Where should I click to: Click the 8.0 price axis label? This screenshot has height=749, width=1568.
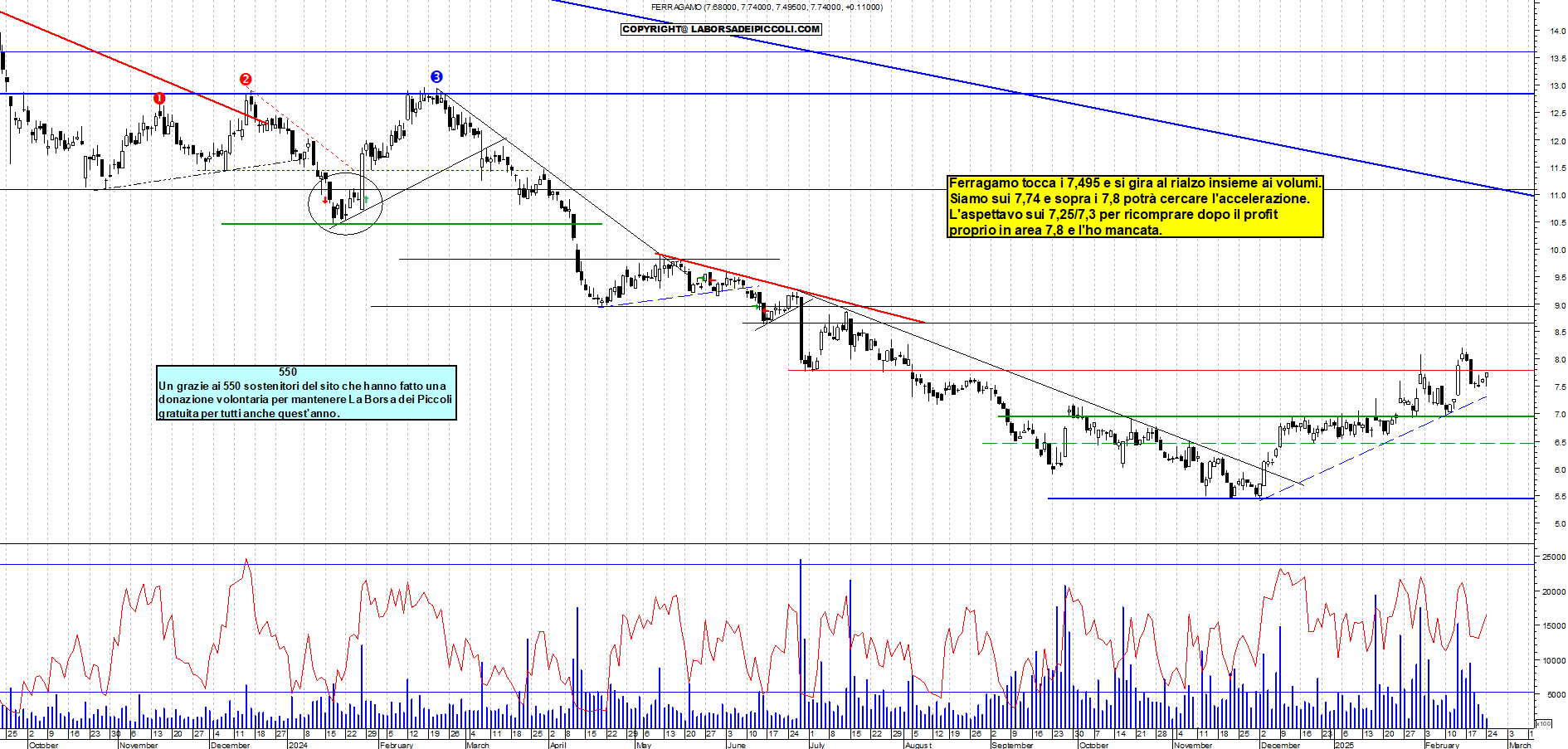click(x=1560, y=360)
